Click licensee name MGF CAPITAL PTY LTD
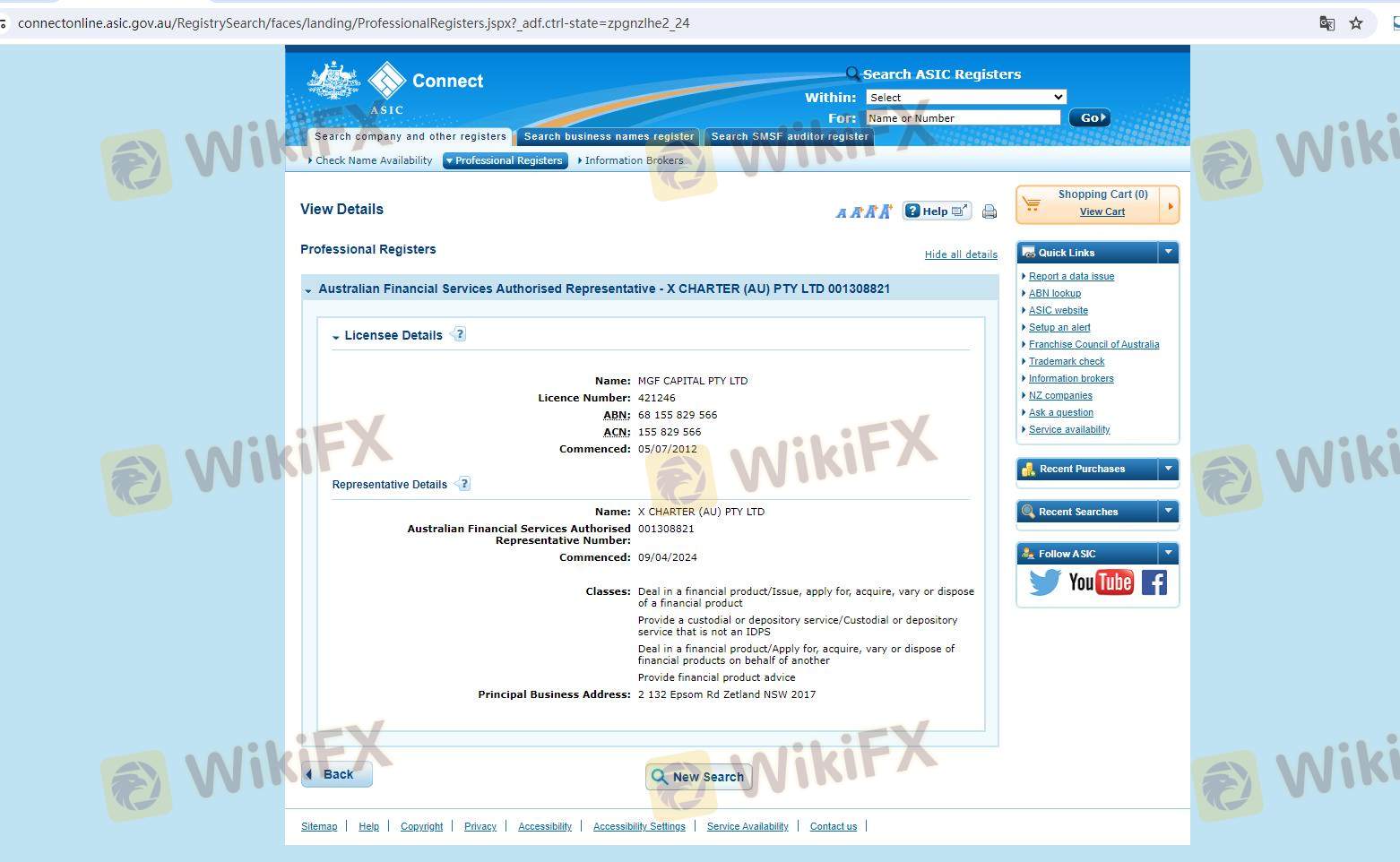 click(x=693, y=381)
